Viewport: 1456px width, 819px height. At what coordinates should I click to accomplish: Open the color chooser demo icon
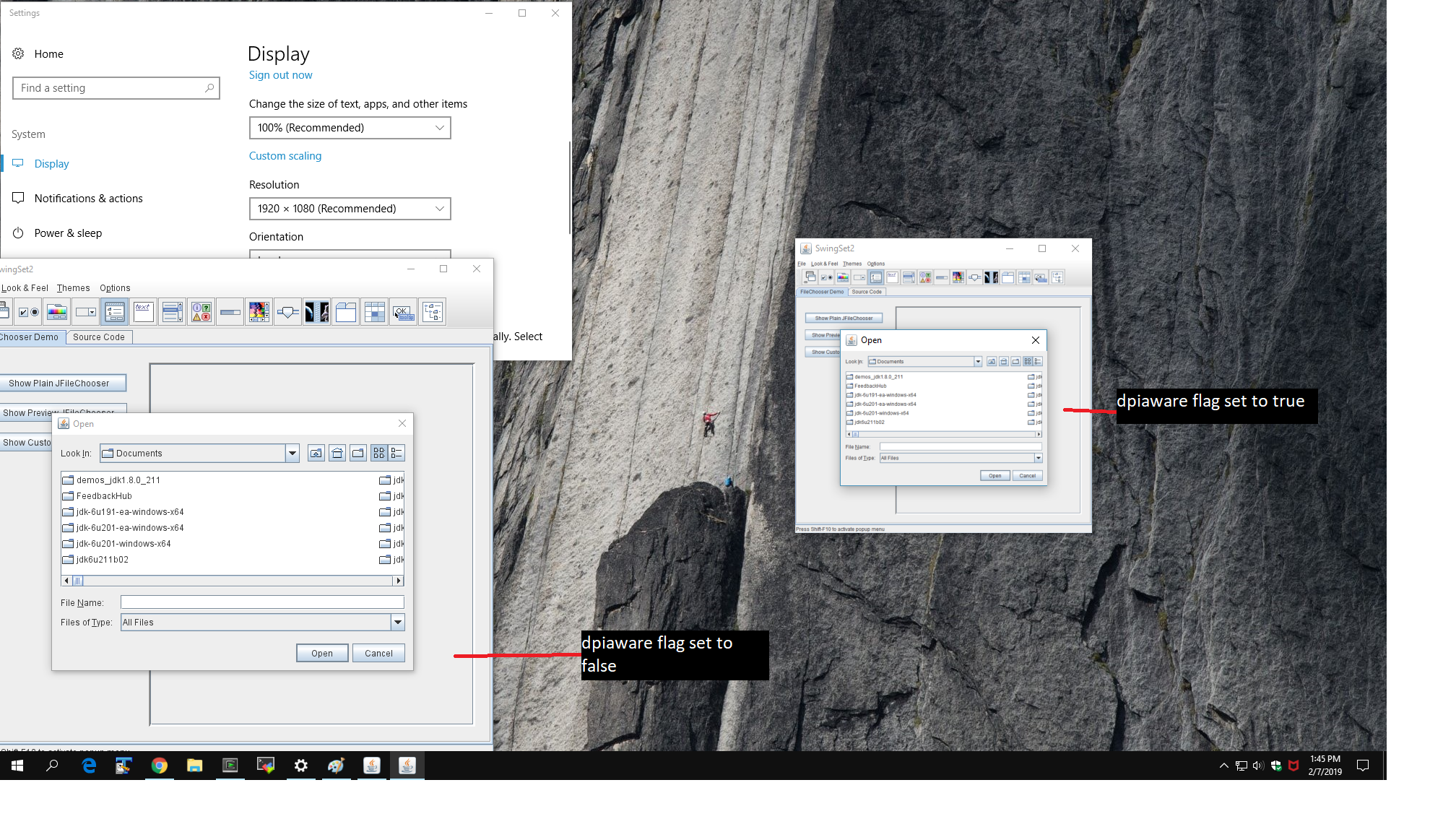tap(56, 312)
